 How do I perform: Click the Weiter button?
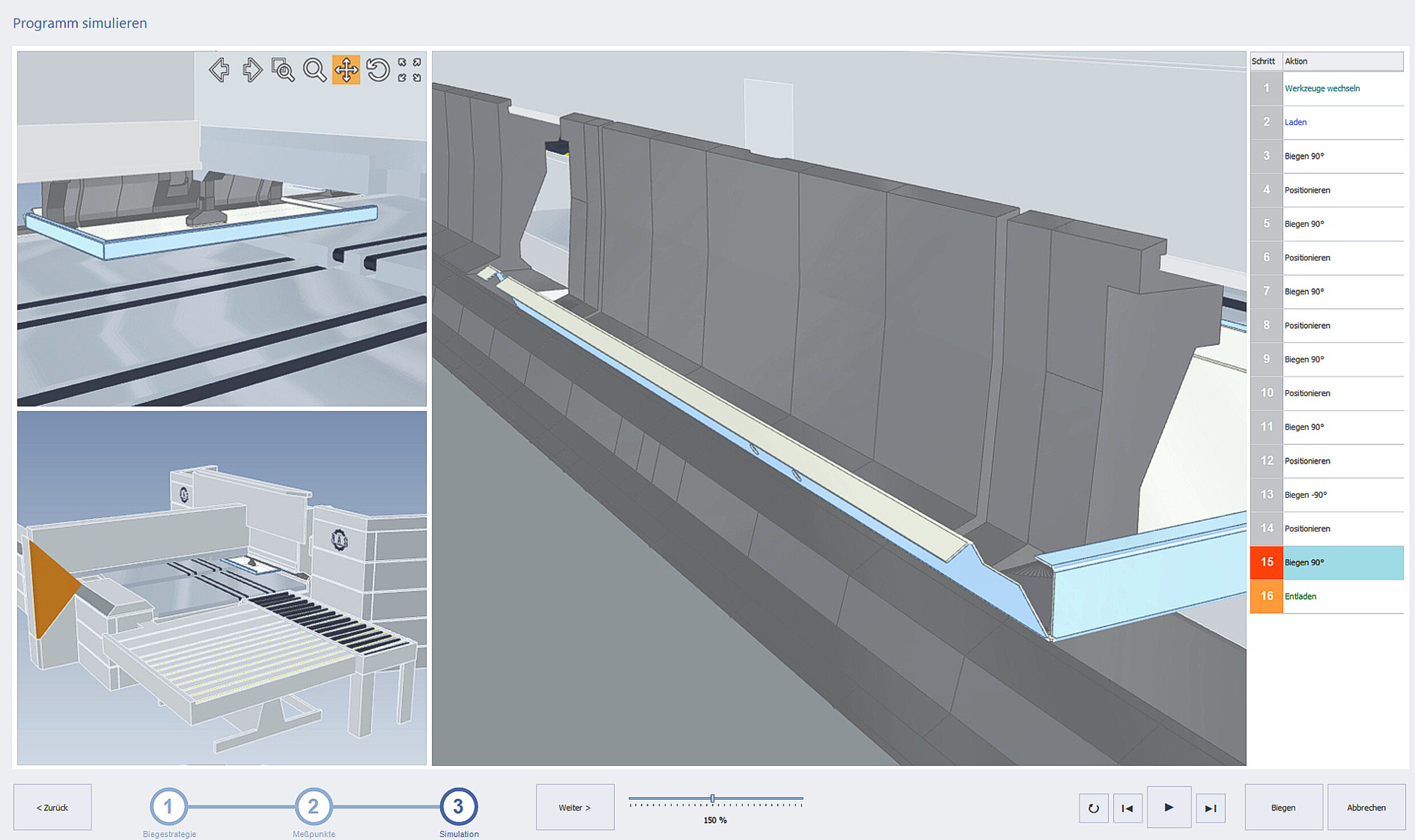click(575, 807)
